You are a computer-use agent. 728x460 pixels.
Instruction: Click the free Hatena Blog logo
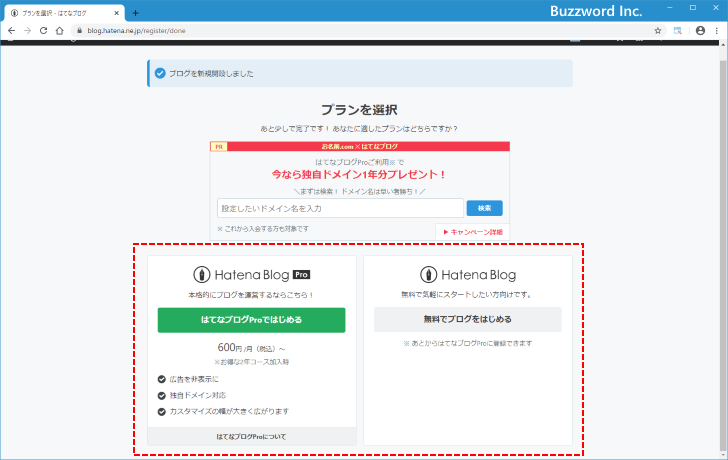tap(468, 275)
